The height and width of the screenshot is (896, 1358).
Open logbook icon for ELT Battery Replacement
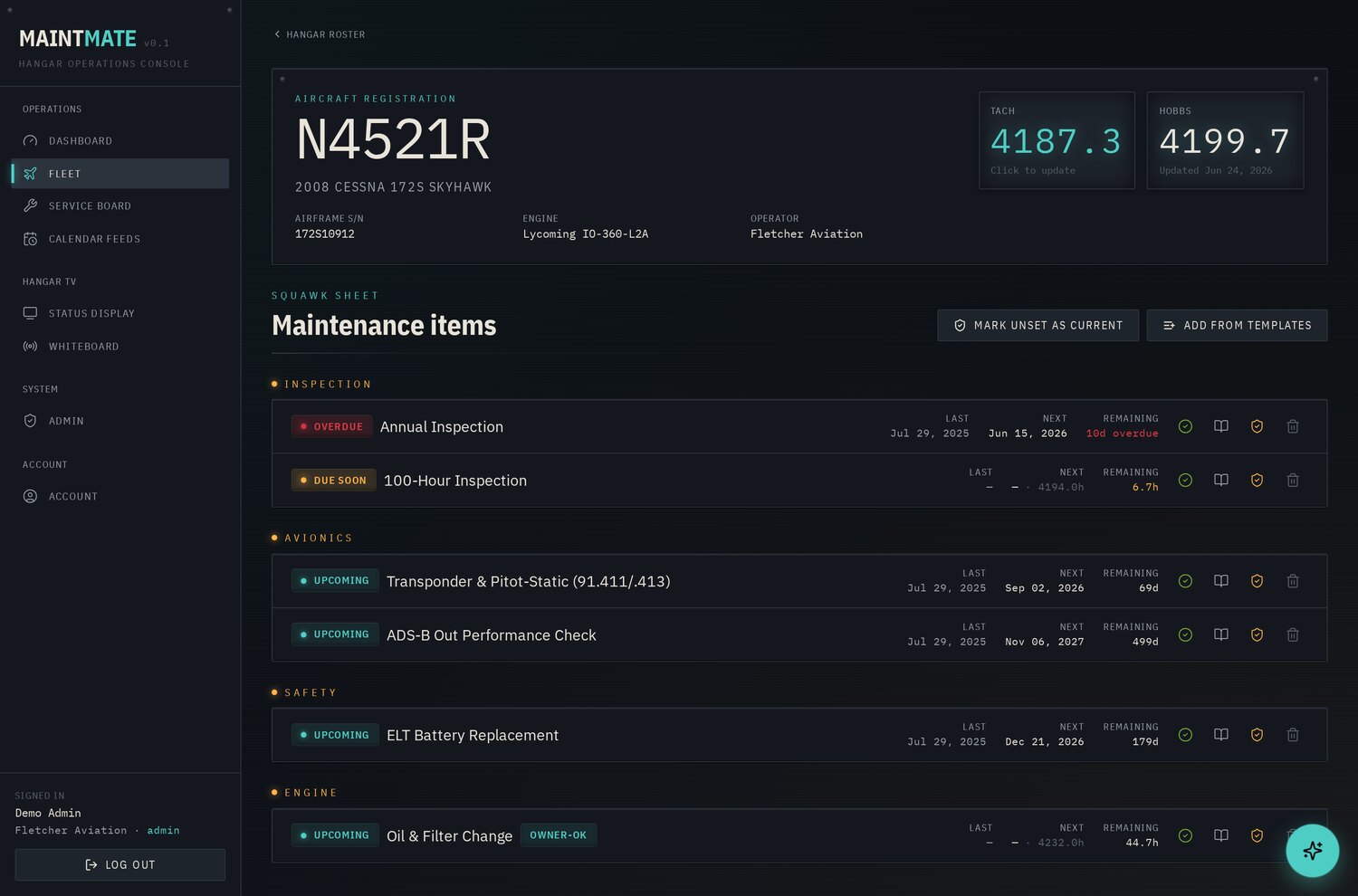pyautogui.click(x=1221, y=735)
